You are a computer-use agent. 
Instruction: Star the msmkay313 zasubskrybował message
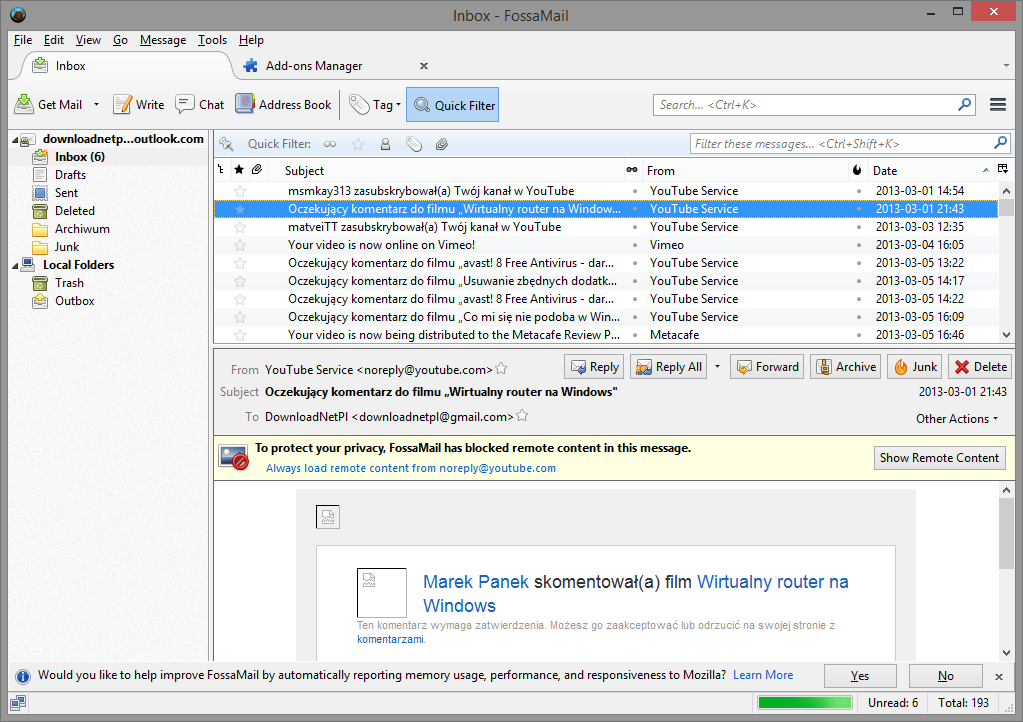240,191
